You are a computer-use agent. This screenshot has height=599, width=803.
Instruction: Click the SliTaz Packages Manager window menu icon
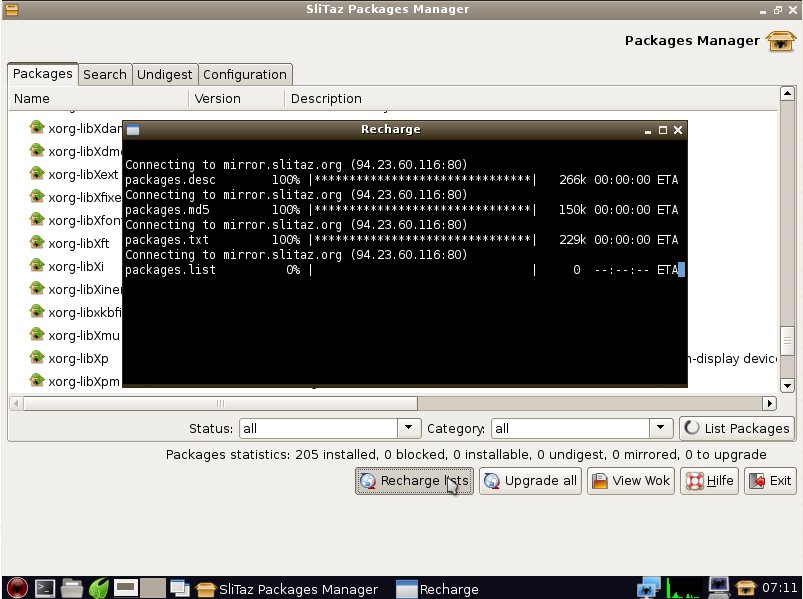11,9
